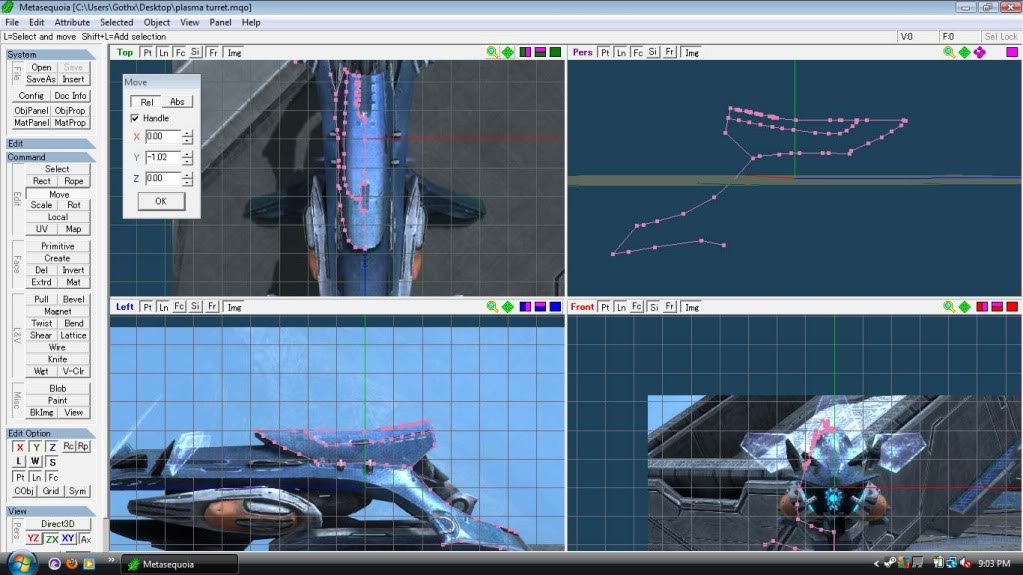Click the Extrd command button

[41, 282]
